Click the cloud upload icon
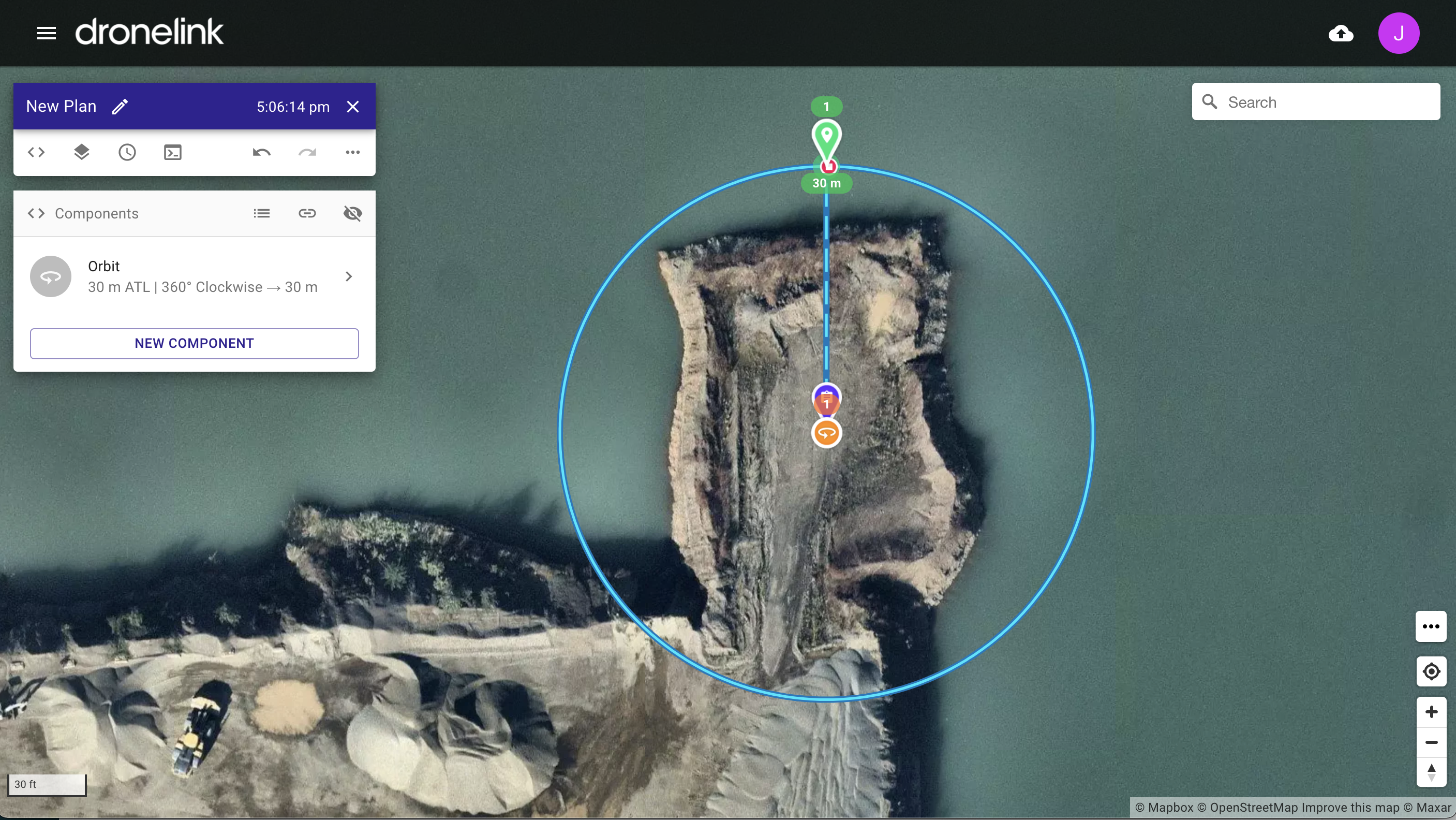This screenshot has height=820, width=1456. pyautogui.click(x=1341, y=33)
